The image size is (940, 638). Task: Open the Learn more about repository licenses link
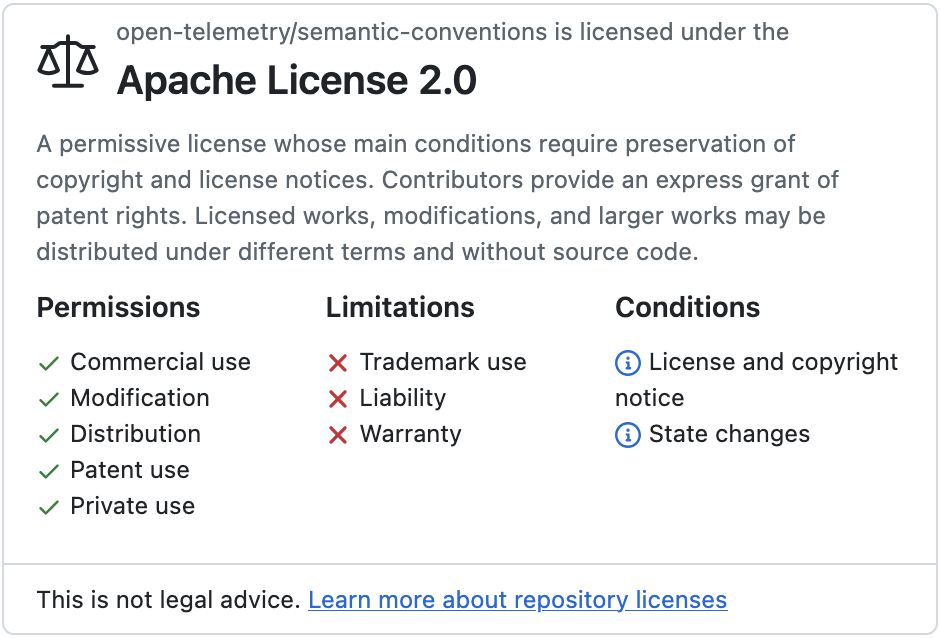pyautogui.click(x=517, y=600)
